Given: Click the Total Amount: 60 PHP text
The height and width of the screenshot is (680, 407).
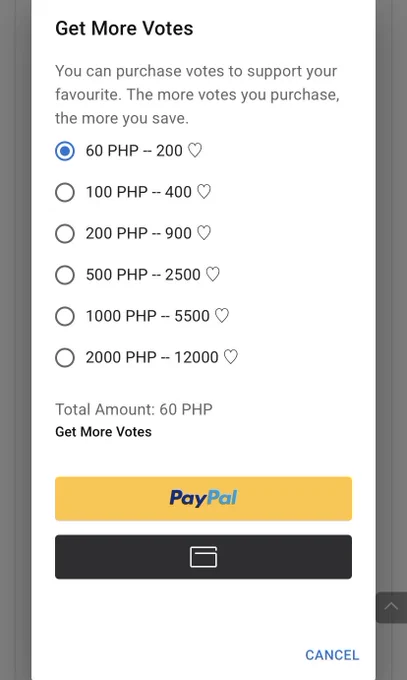Looking at the screenshot, I should tap(134, 409).
